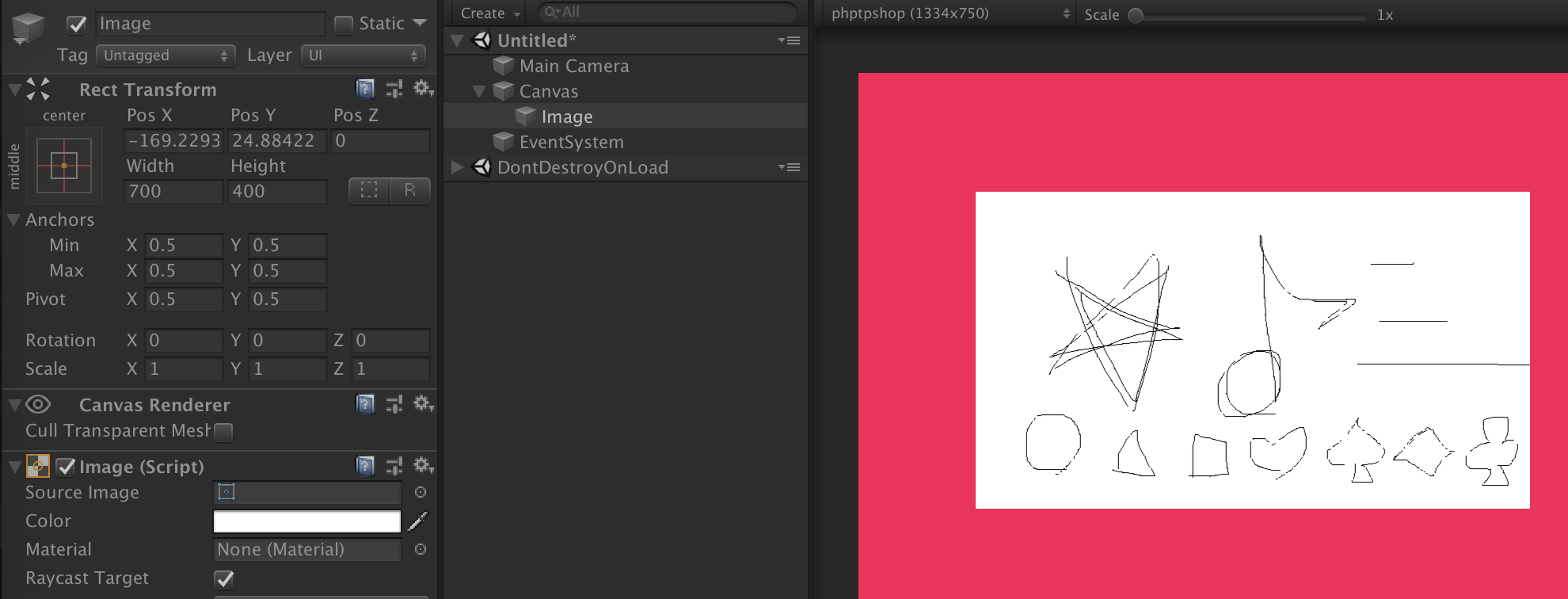Pick color with the eyedropper icon

pos(417,521)
